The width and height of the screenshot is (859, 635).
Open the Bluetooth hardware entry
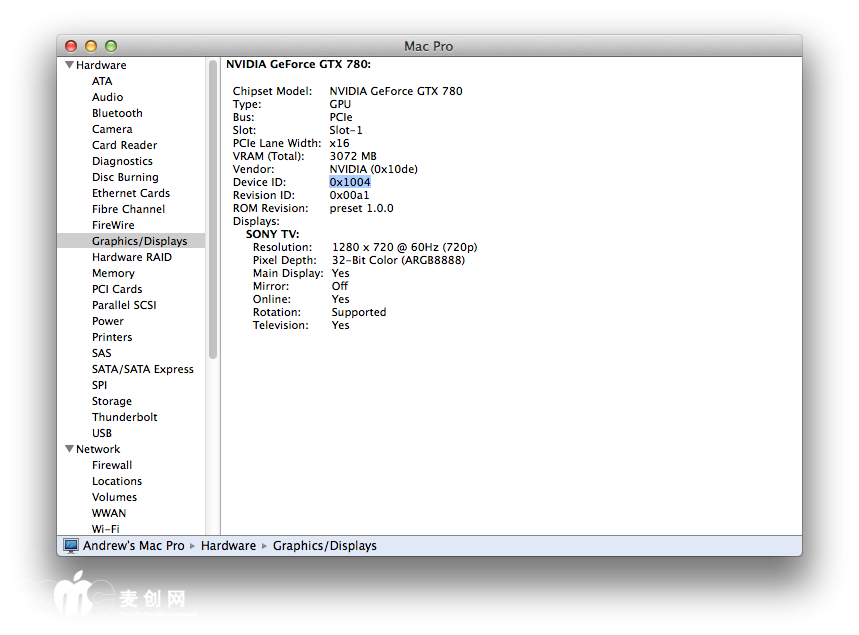(117, 113)
